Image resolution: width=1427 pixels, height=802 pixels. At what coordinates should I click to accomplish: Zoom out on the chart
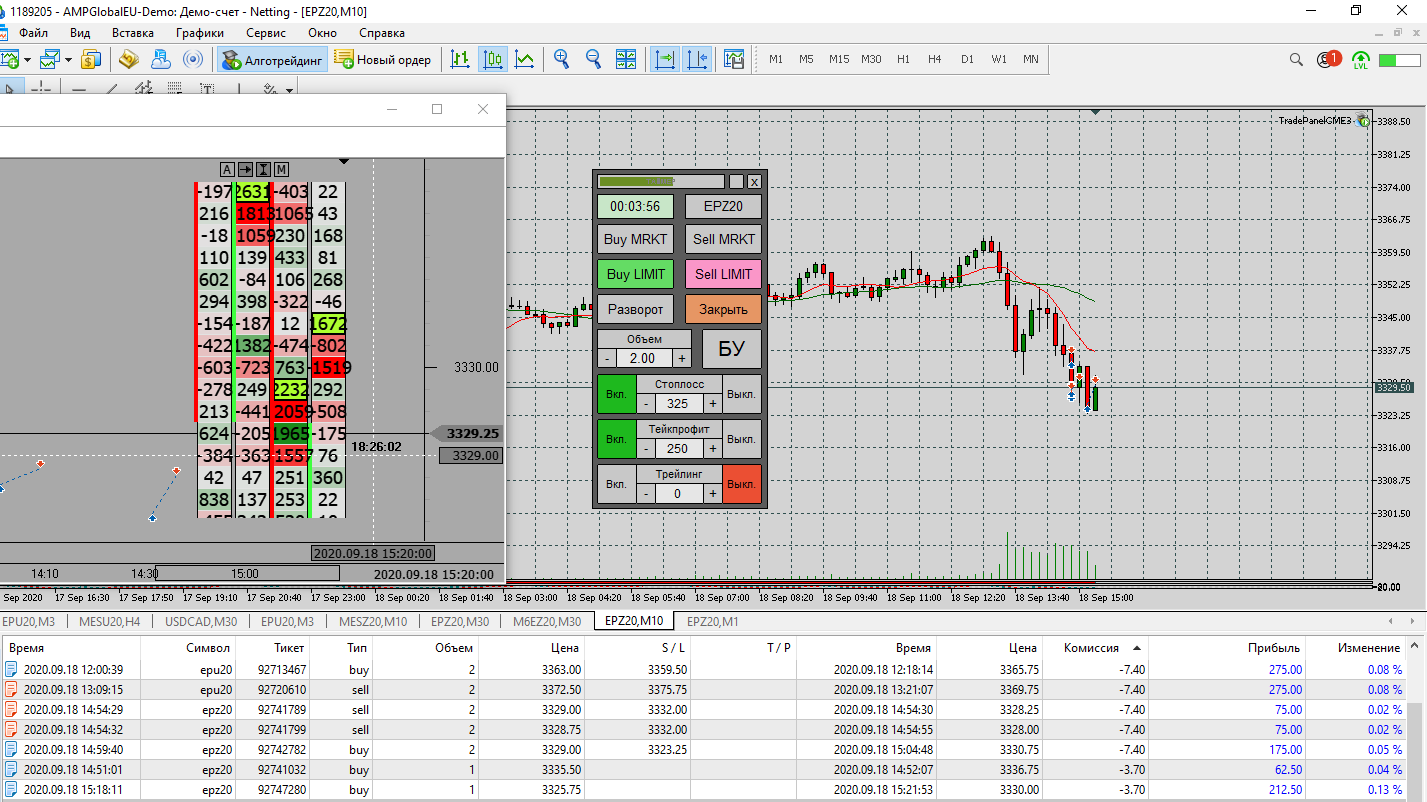(594, 59)
